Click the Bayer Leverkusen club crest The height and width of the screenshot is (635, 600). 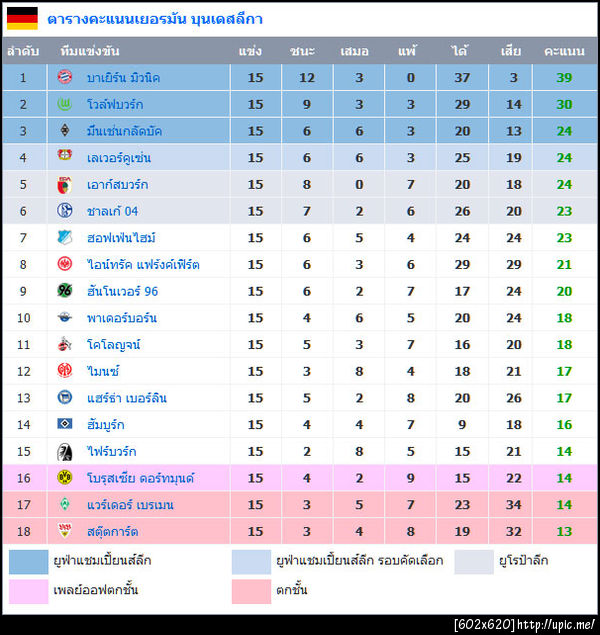(x=65, y=157)
